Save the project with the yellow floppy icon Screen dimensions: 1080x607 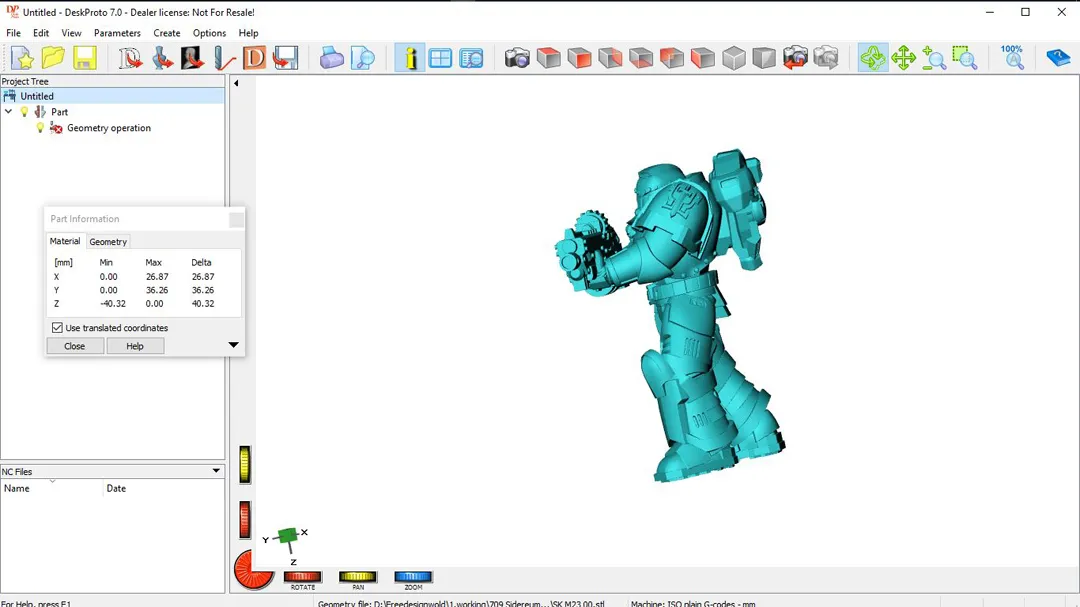coord(84,58)
